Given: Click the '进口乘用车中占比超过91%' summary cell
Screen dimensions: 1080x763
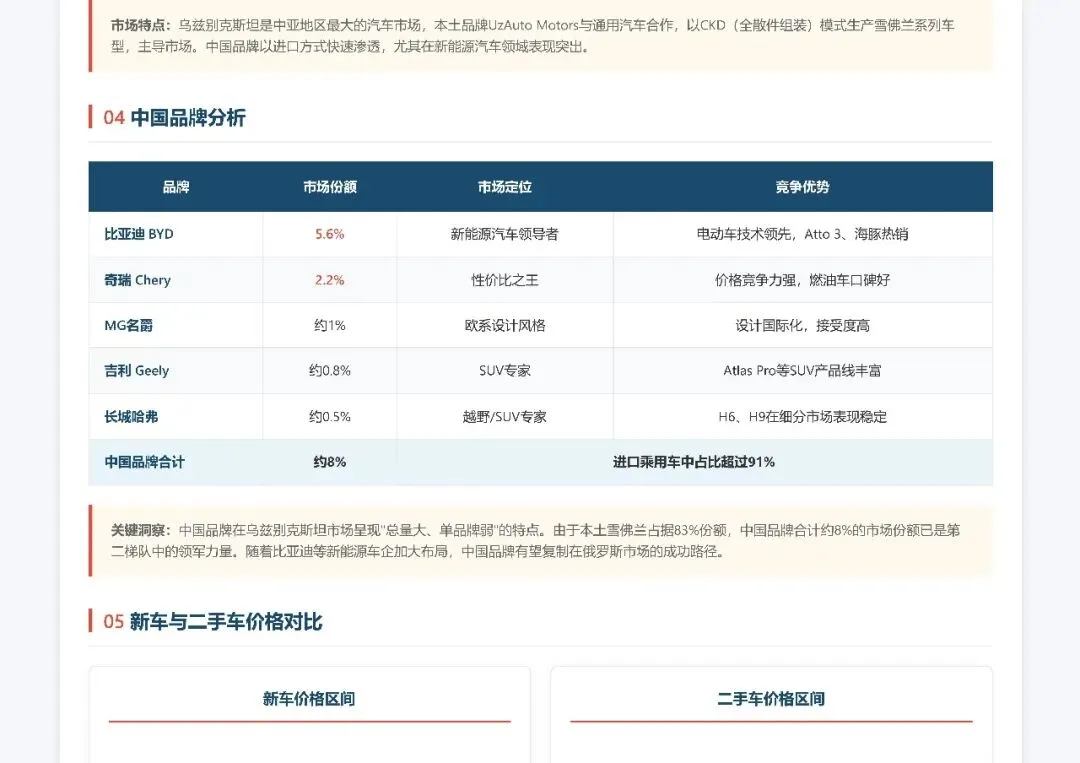Looking at the screenshot, I should pyautogui.click(x=694, y=462).
